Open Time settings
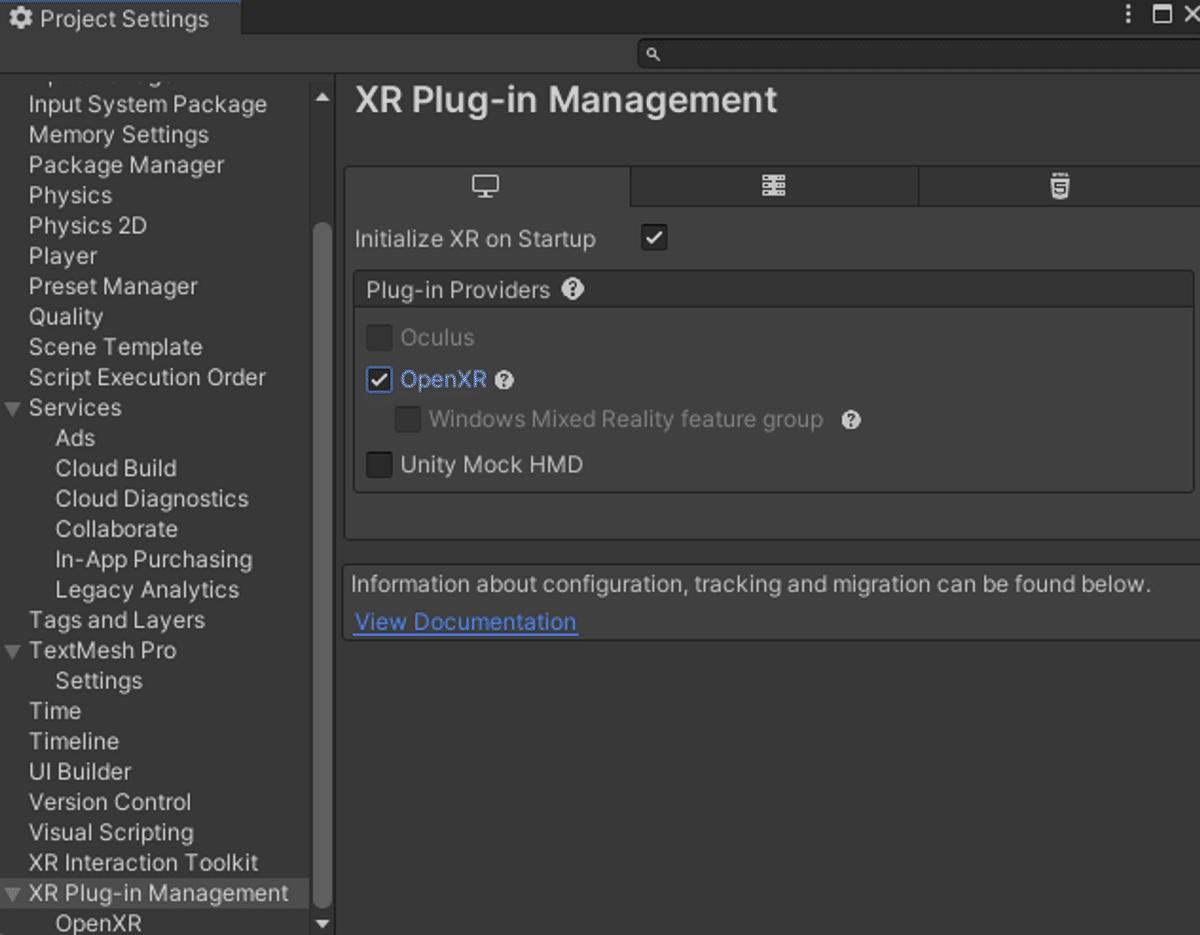Viewport: 1200px width, 935px height. tap(55, 711)
